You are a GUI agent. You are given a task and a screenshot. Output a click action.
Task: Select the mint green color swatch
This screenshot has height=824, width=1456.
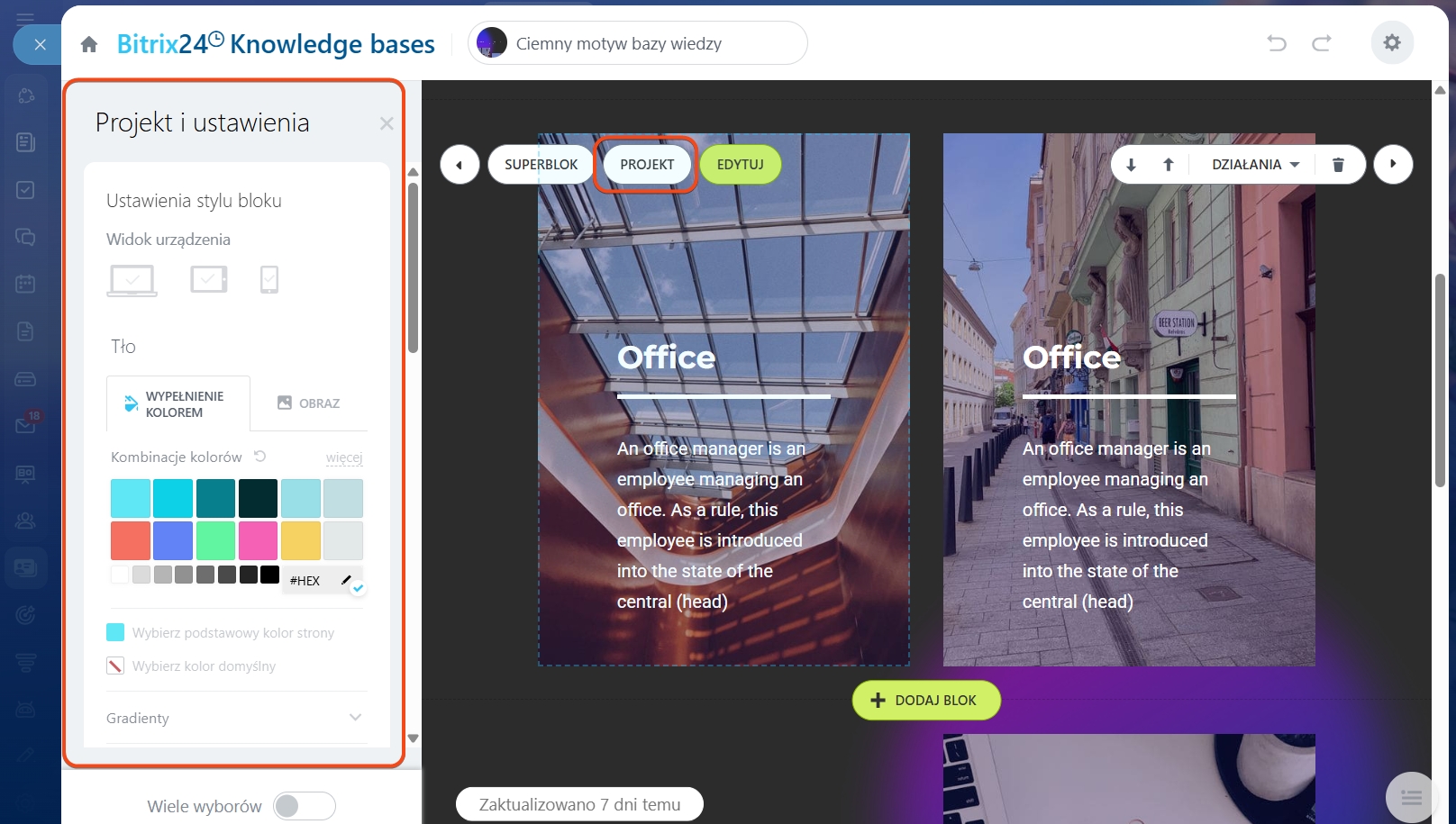(x=215, y=541)
